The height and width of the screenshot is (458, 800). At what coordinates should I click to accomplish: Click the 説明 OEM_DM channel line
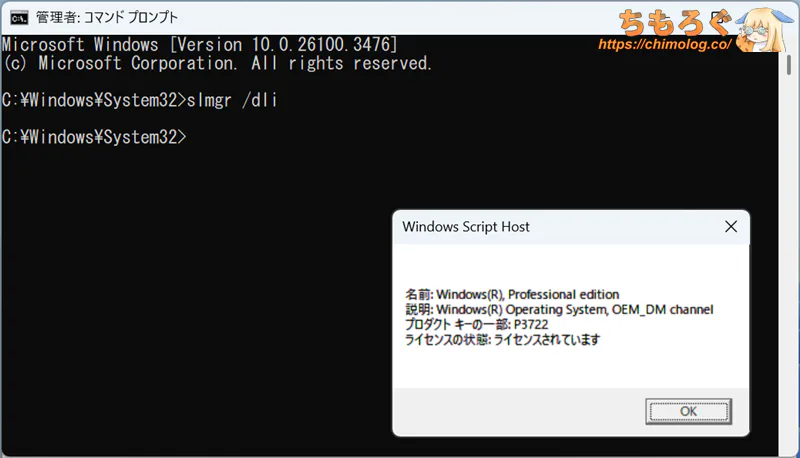[x=559, y=309]
